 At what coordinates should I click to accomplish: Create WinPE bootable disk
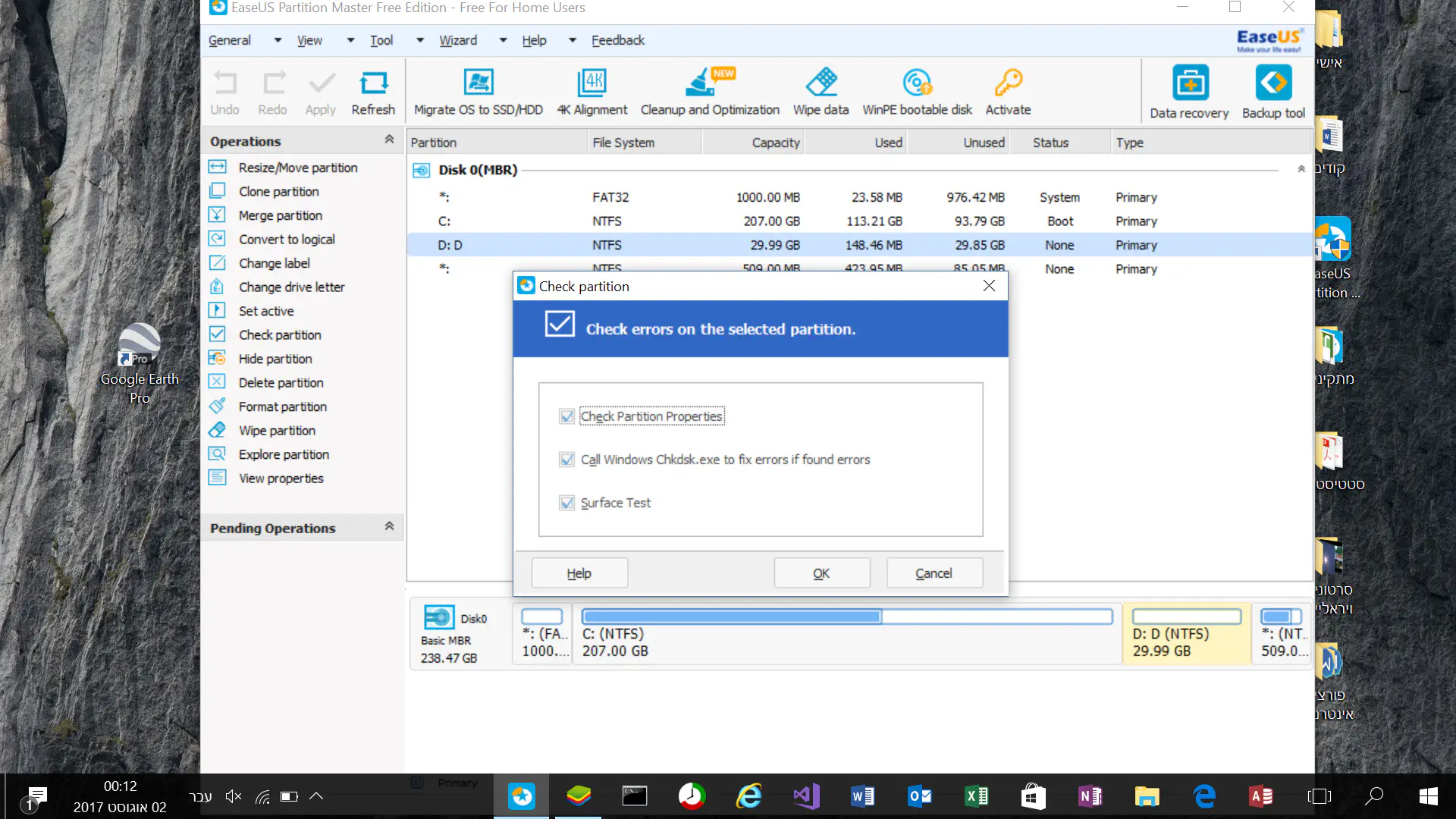[917, 83]
